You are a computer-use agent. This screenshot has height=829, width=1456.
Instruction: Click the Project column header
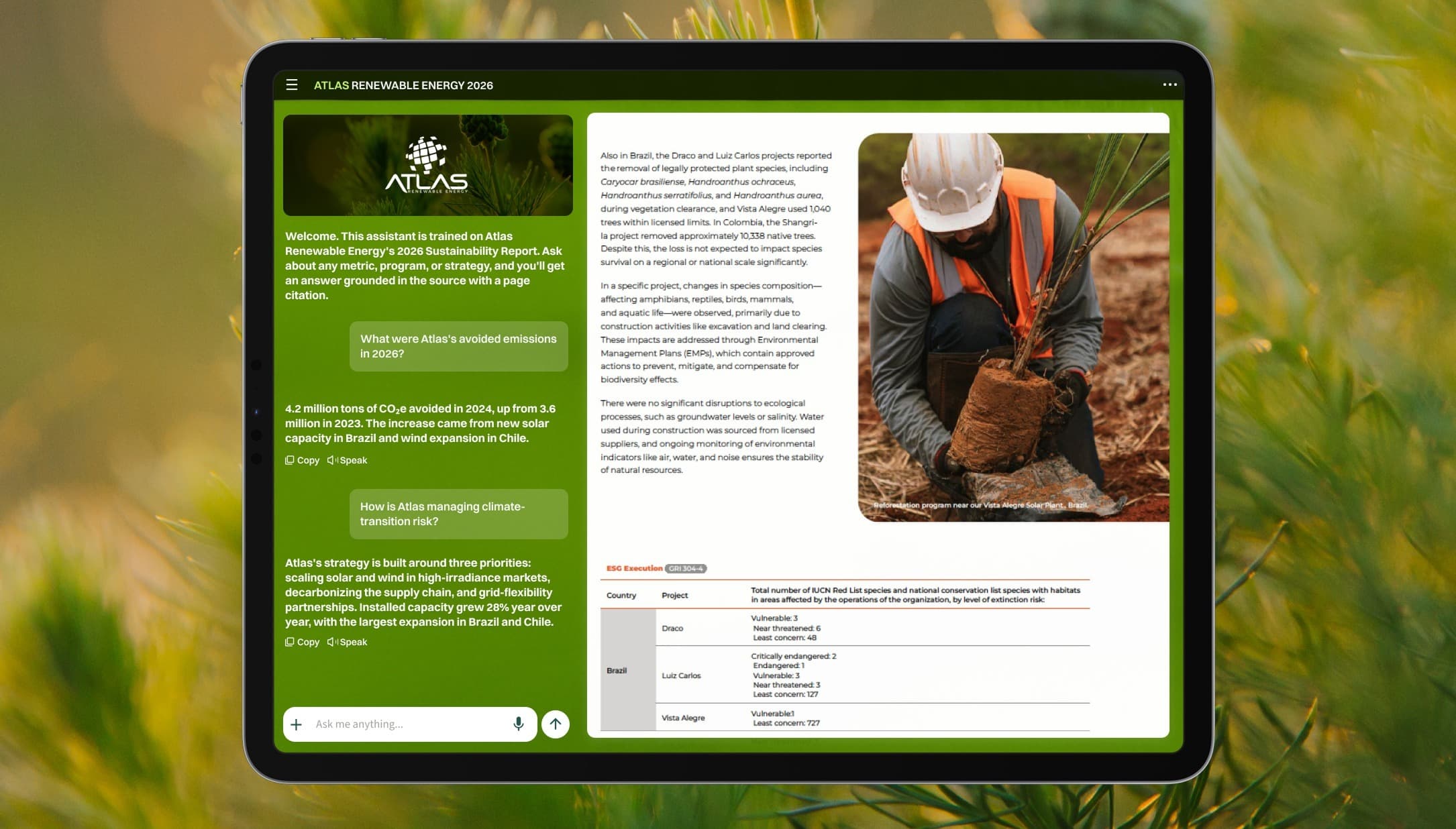click(674, 596)
